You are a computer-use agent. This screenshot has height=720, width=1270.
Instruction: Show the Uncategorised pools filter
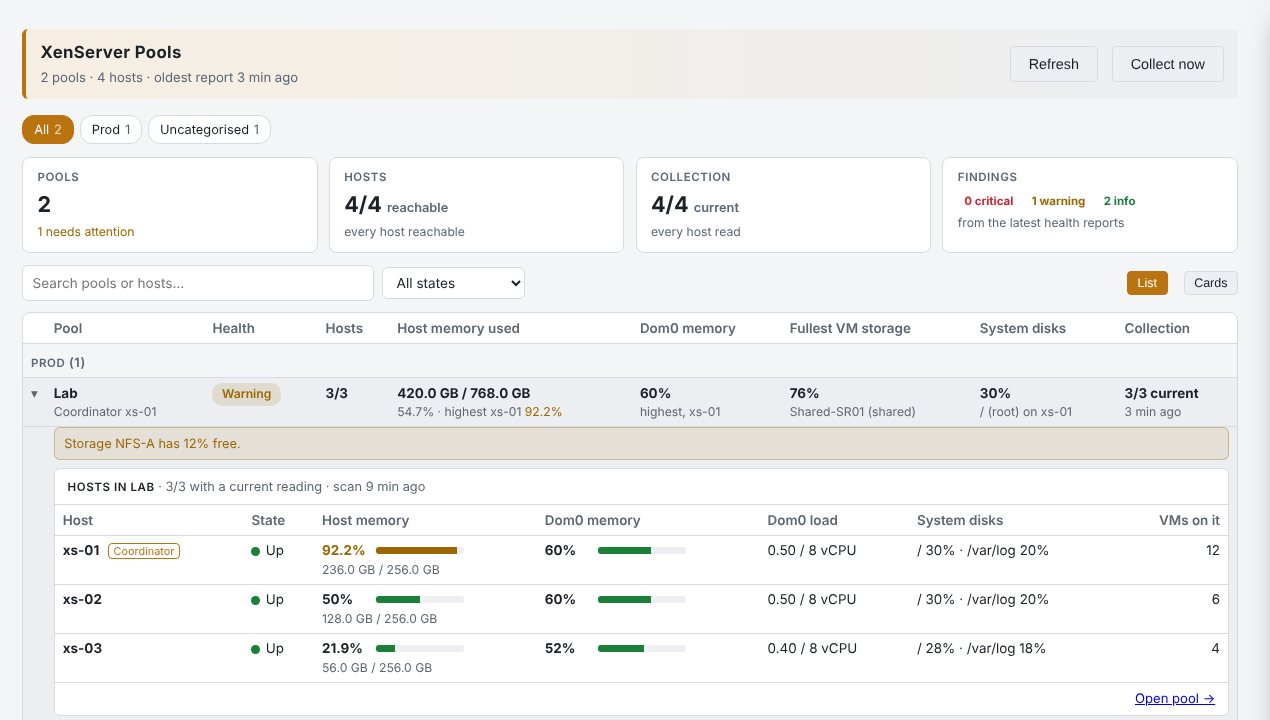(209, 130)
